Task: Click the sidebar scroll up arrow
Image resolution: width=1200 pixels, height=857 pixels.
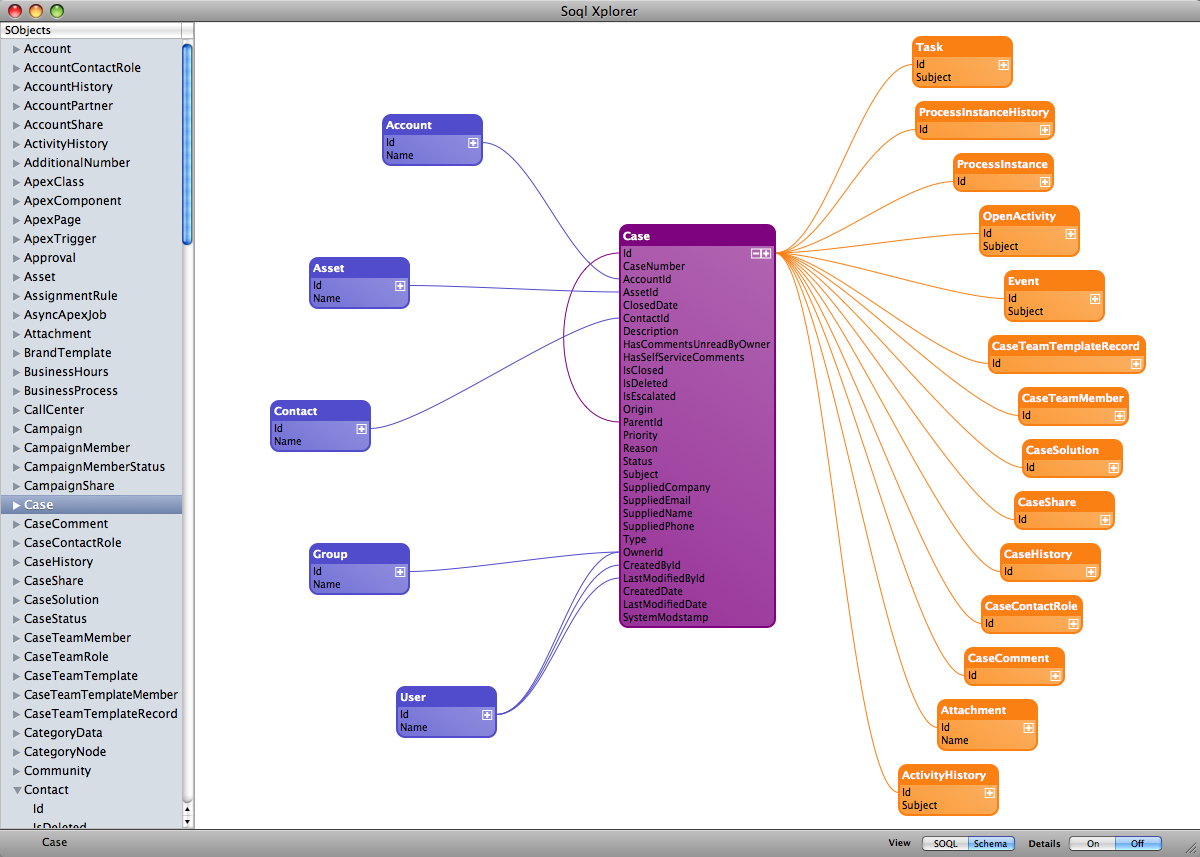Action: click(x=188, y=809)
